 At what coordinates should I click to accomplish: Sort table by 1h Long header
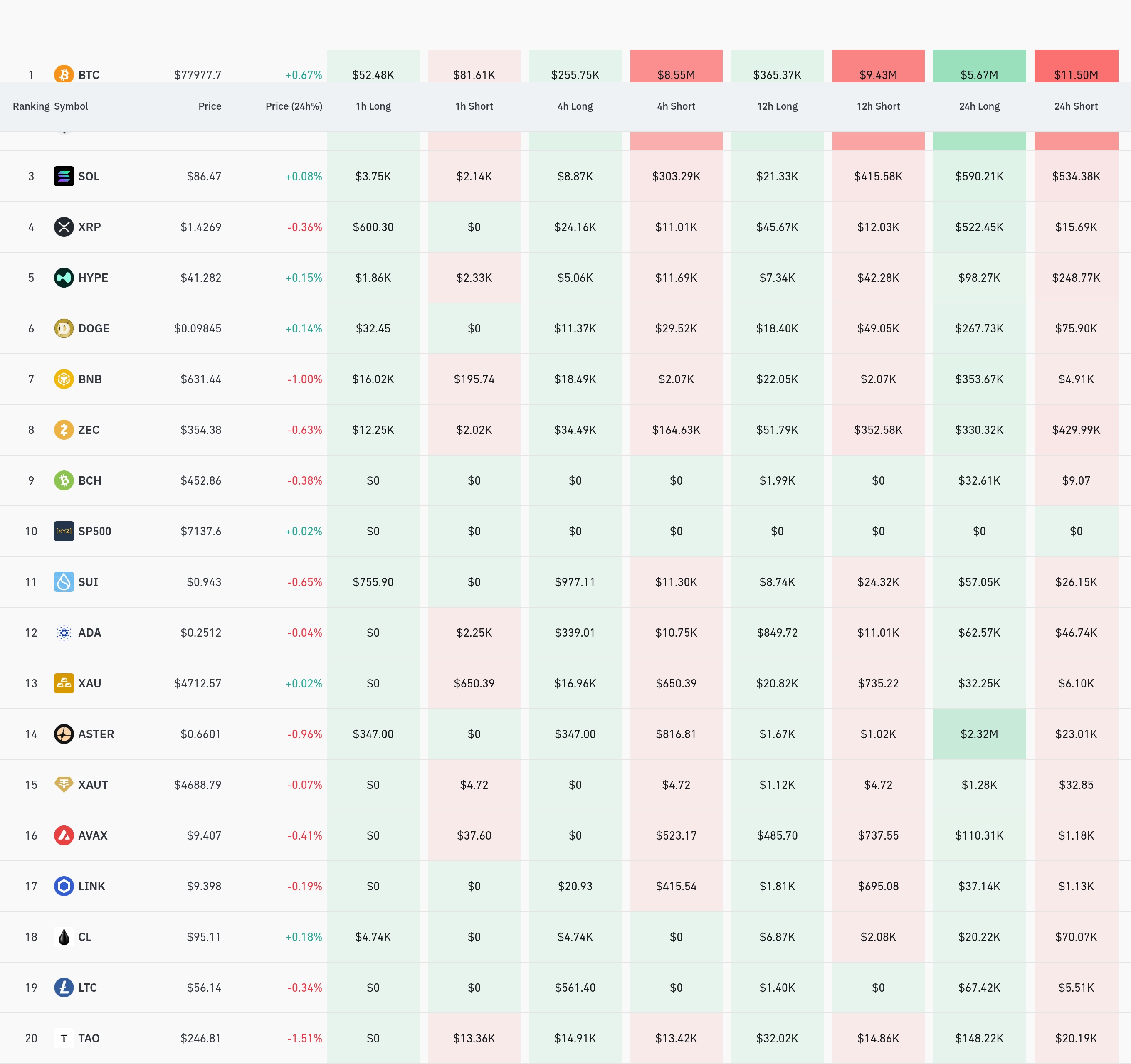(x=373, y=106)
